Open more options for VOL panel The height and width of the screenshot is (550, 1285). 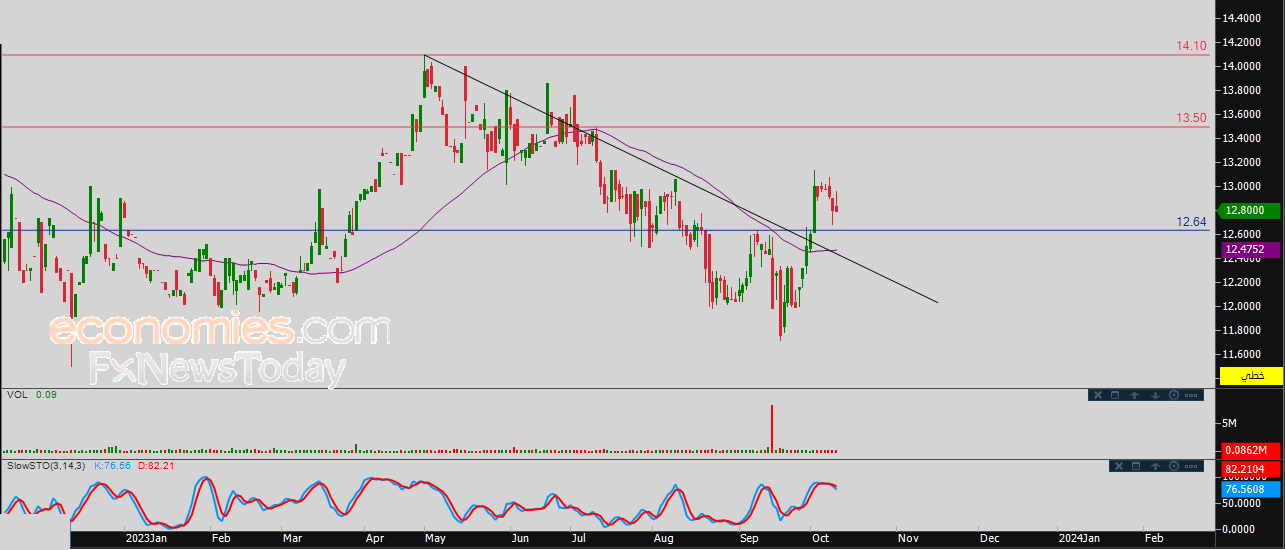pos(1191,395)
